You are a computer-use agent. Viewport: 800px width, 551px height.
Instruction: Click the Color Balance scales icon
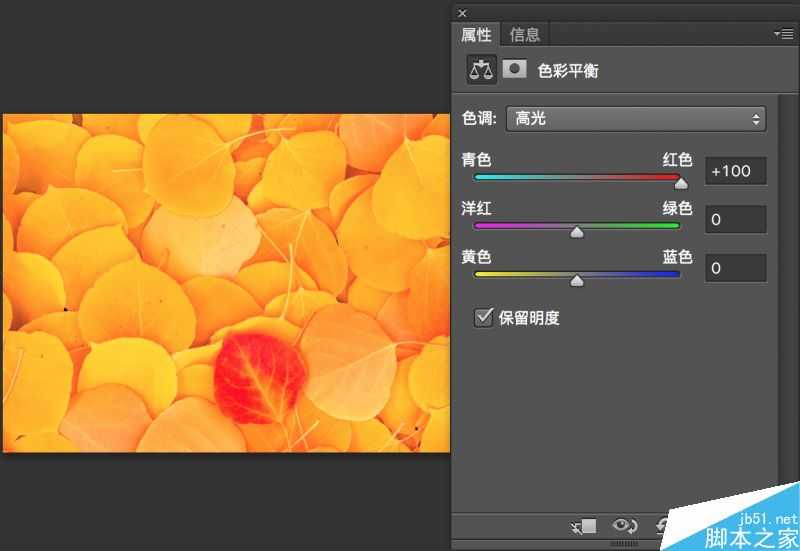tap(482, 70)
